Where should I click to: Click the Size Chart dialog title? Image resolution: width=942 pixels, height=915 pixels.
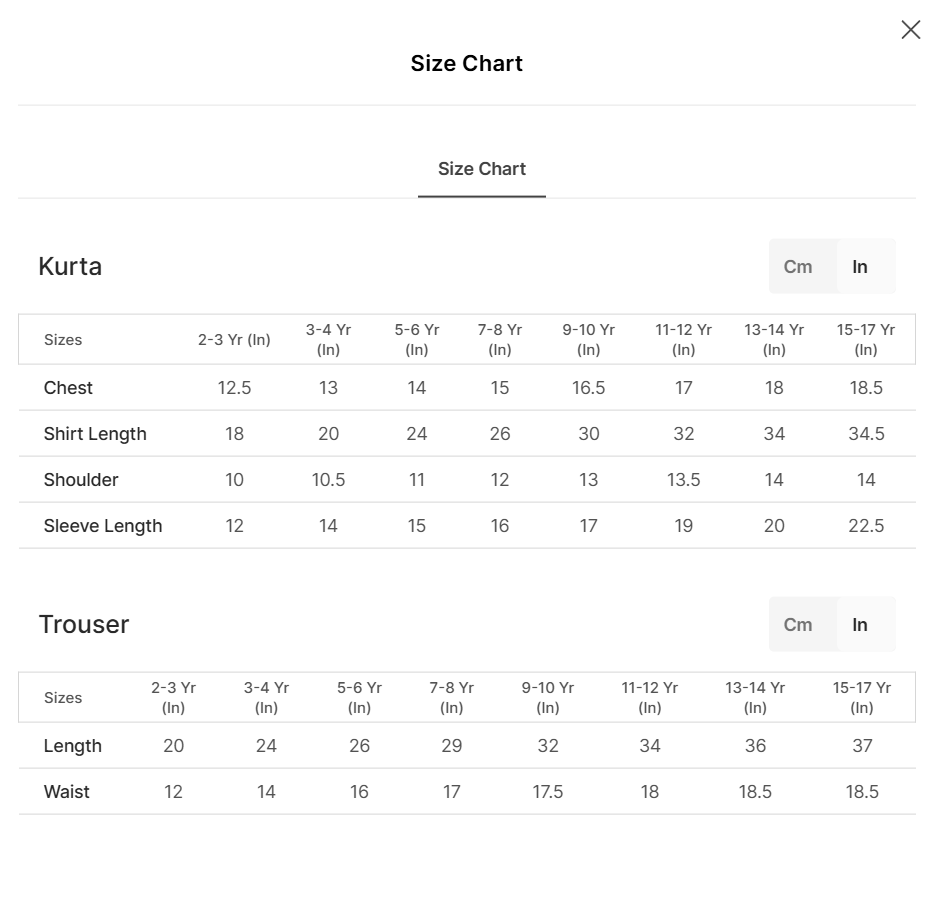467,64
